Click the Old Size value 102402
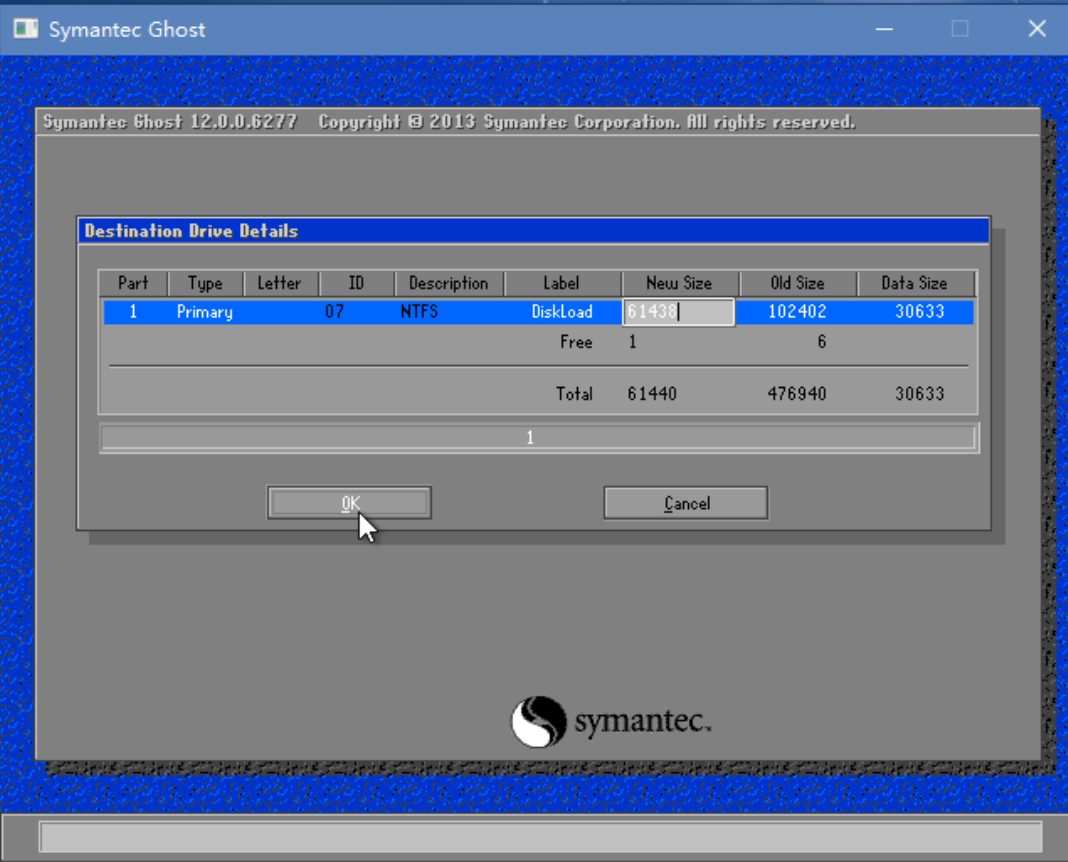The height and width of the screenshot is (862, 1068). [797, 312]
